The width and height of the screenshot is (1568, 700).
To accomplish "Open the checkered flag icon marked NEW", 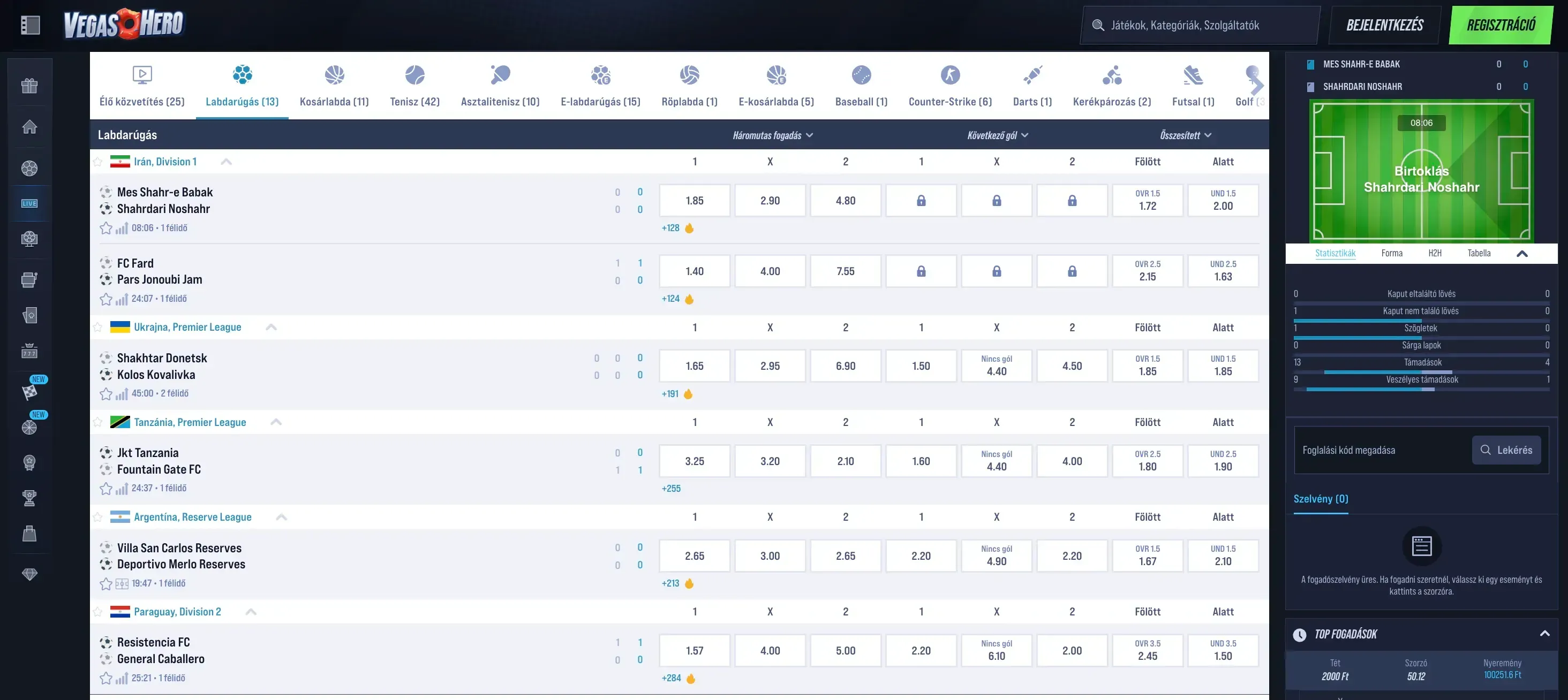I will pyautogui.click(x=29, y=392).
